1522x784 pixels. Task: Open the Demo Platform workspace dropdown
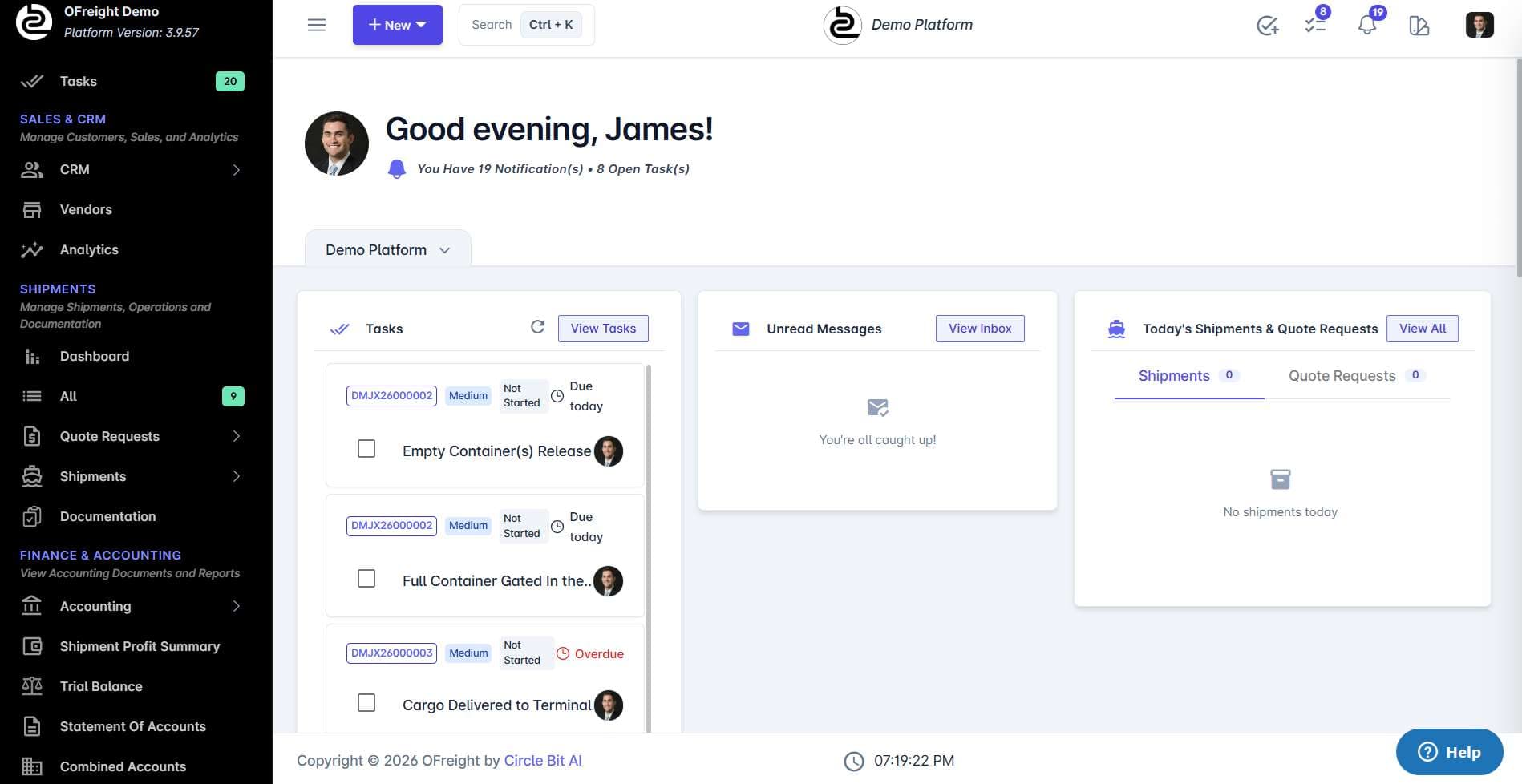point(387,249)
